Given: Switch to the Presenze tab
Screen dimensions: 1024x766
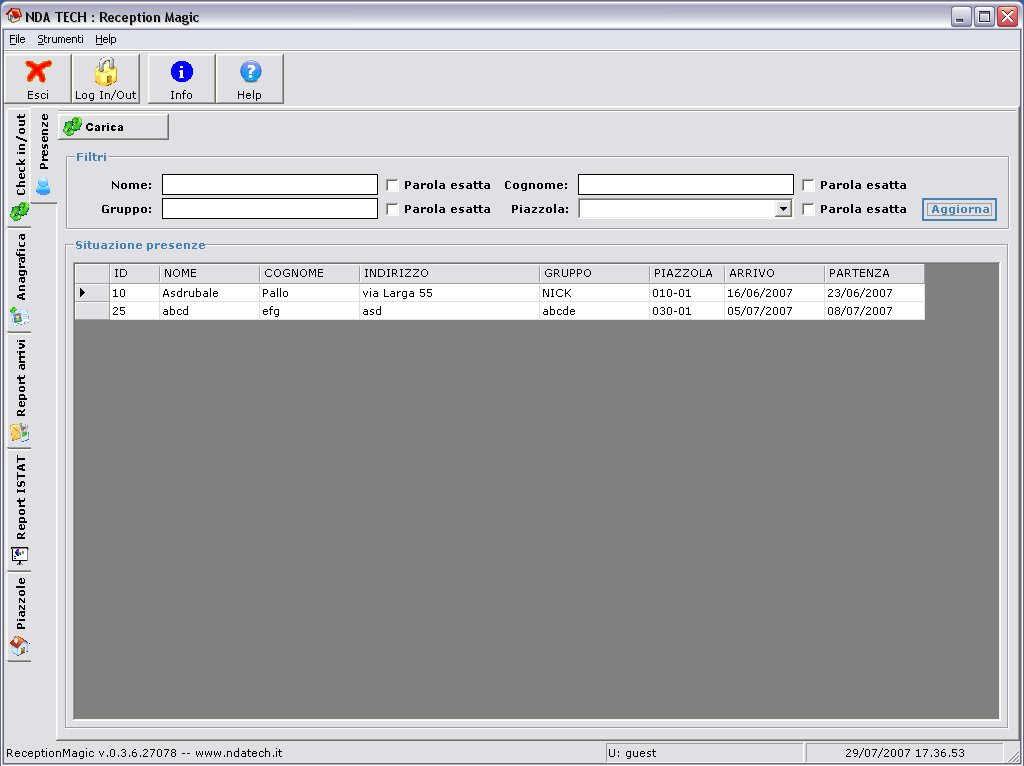Looking at the screenshot, I should point(44,155).
